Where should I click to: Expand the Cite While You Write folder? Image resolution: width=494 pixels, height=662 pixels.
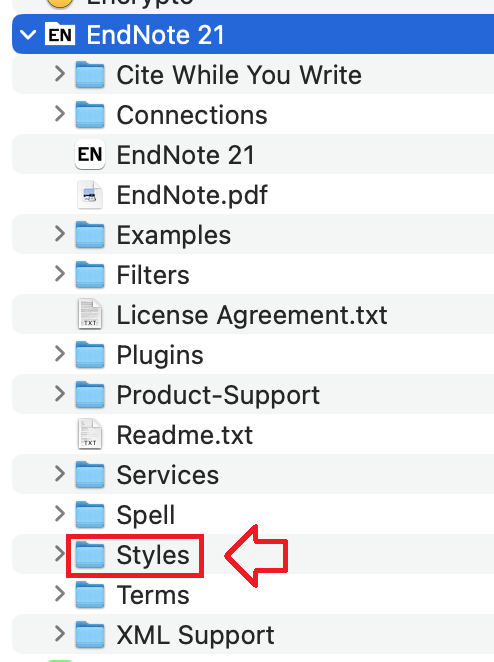click(x=60, y=74)
